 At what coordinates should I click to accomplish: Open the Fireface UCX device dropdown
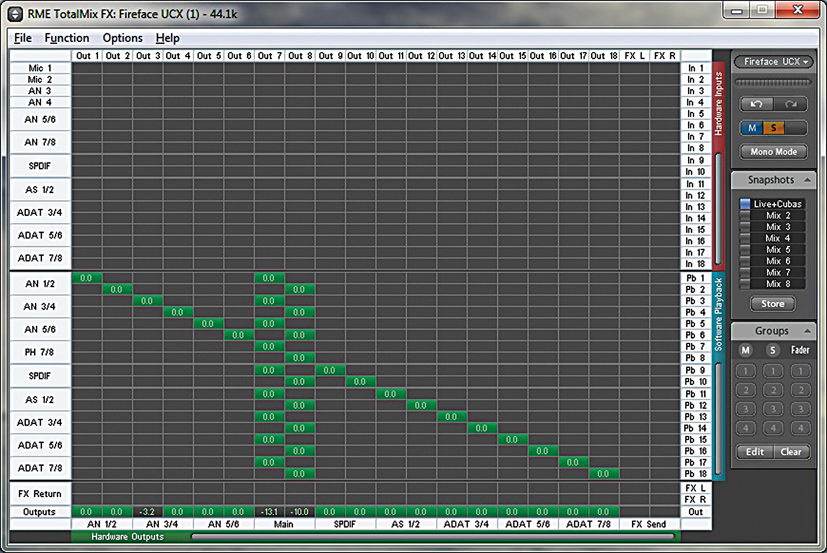pos(773,62)
